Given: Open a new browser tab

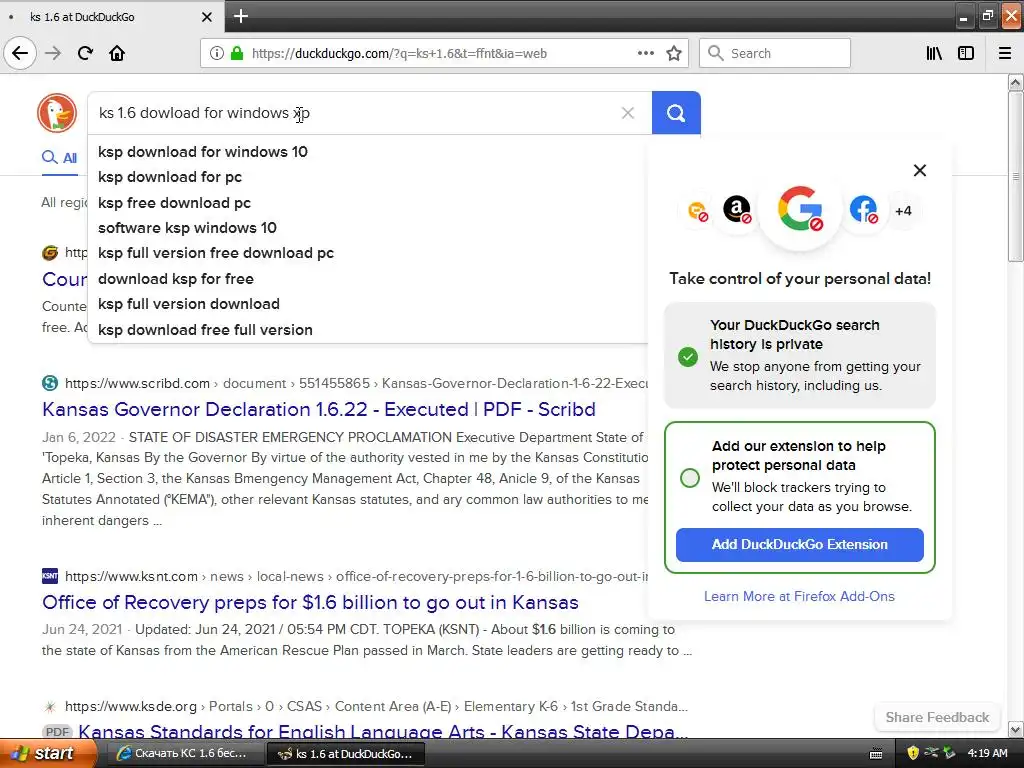Looking at the screenshot, I should [240, 16].
